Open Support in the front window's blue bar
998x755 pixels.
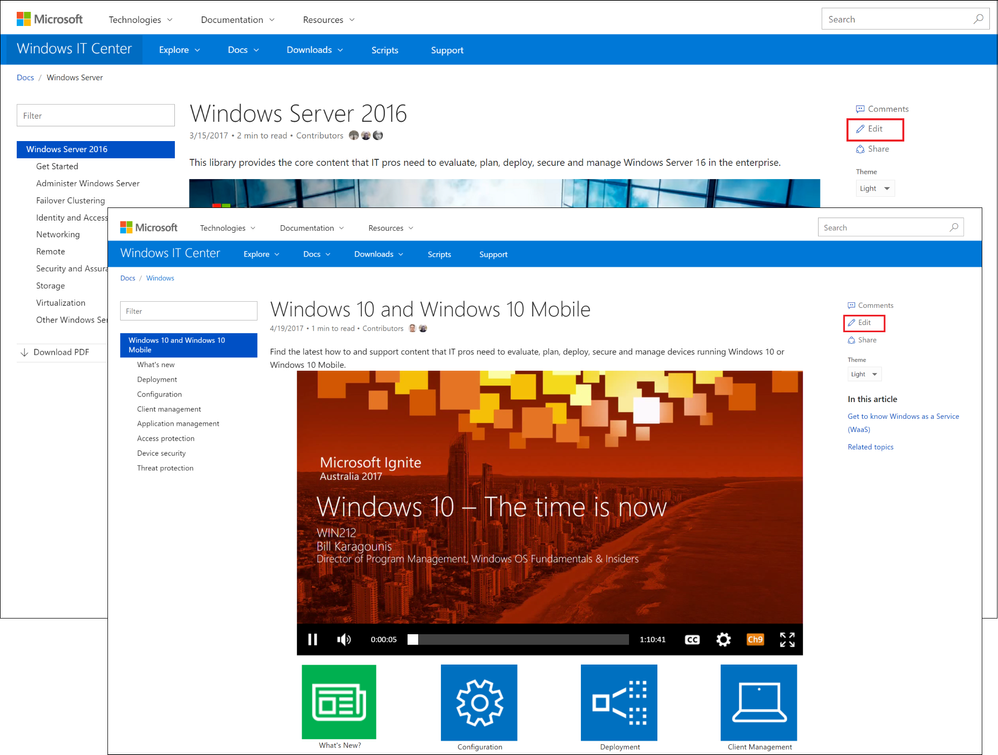493,254
